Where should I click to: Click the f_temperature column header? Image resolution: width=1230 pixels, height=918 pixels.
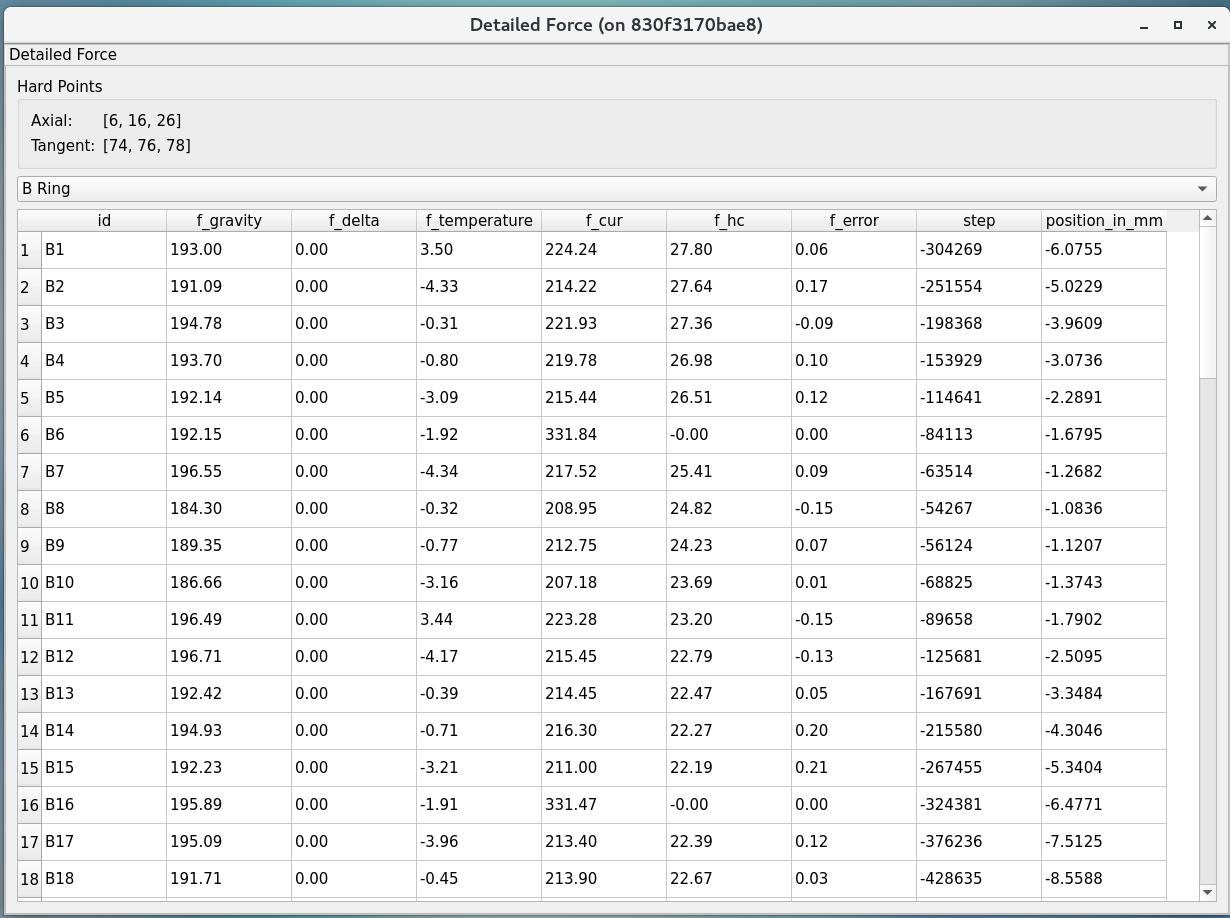pyautogui.click(x=479, y=221)
